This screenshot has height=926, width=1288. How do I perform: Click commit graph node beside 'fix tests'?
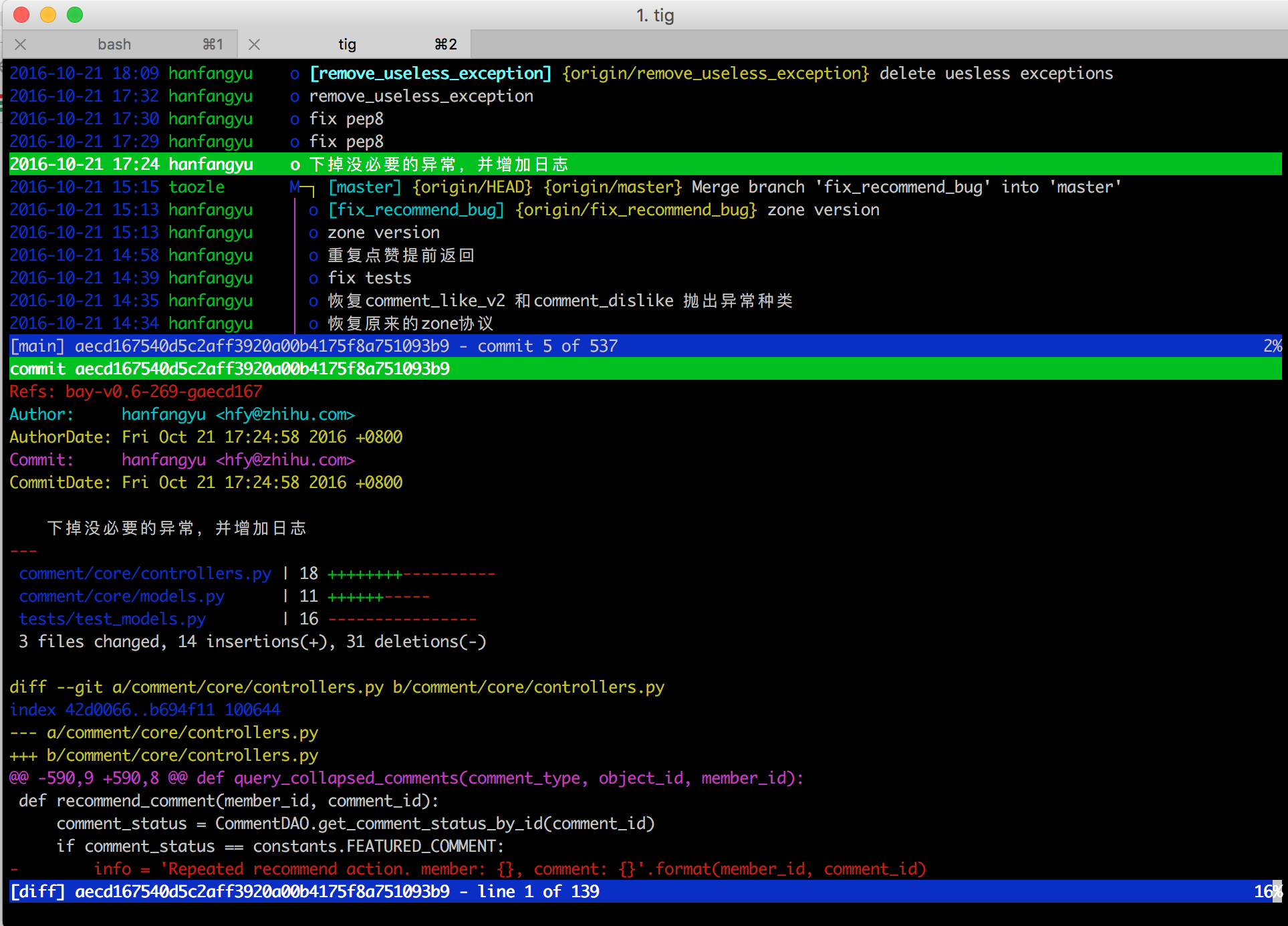313,278
